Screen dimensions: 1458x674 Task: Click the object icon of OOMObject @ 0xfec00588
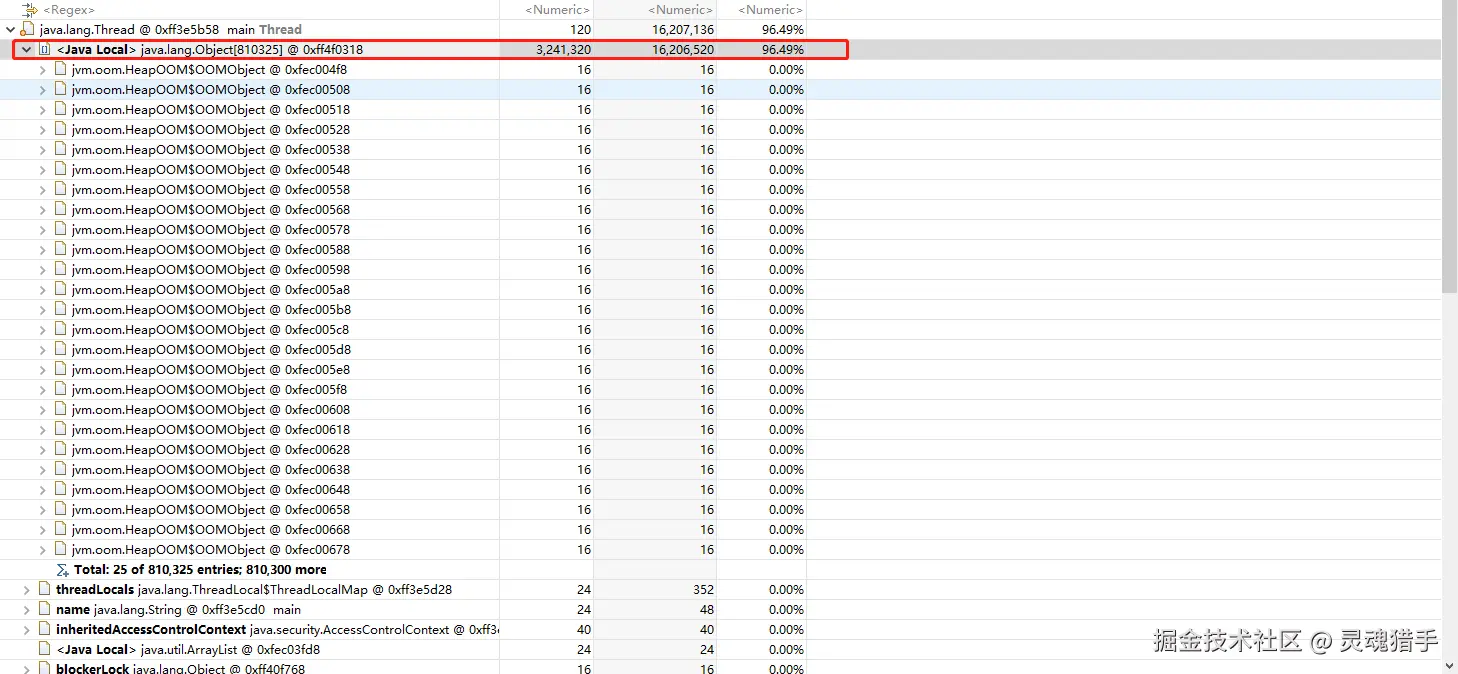[60, 250]
